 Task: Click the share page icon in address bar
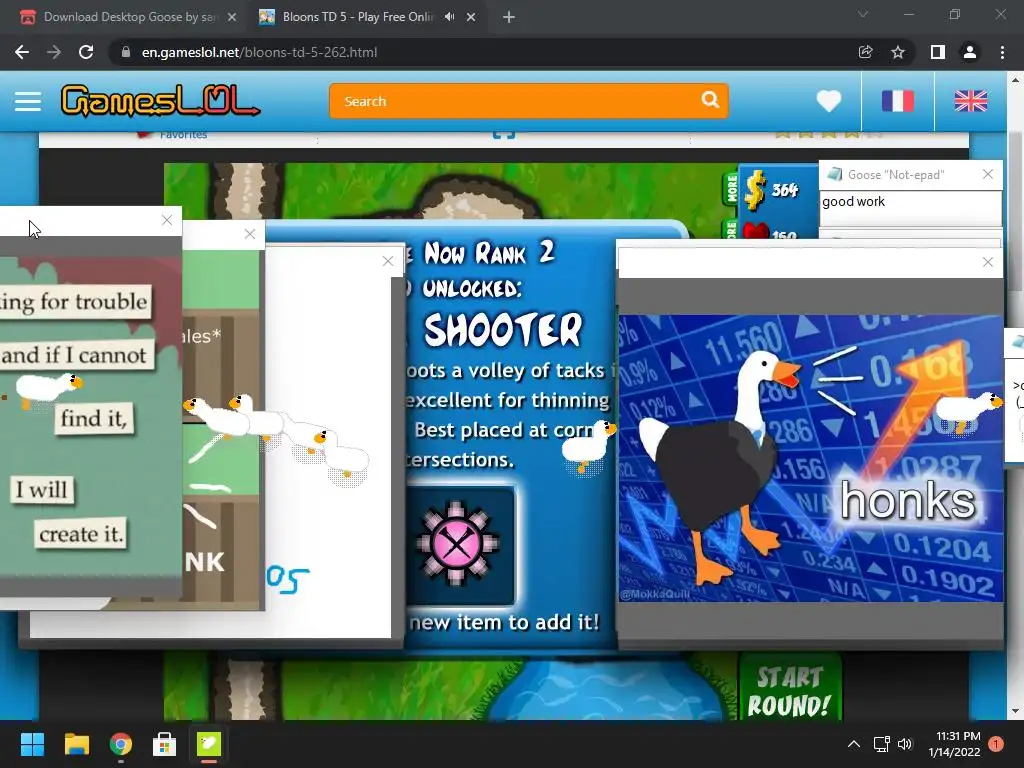point(865,52)
